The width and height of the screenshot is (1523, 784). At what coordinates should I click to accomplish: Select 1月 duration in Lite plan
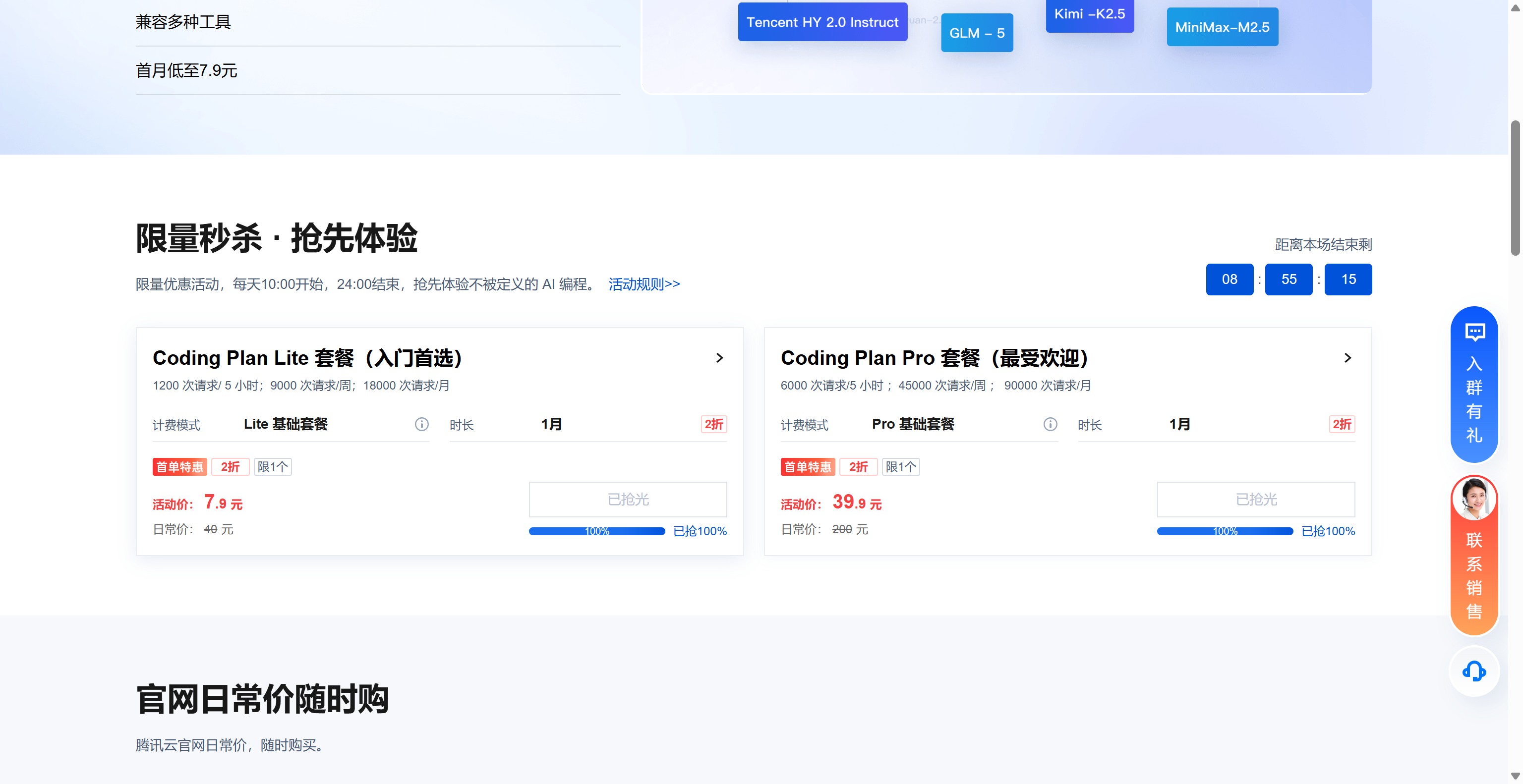coord(552,424)
